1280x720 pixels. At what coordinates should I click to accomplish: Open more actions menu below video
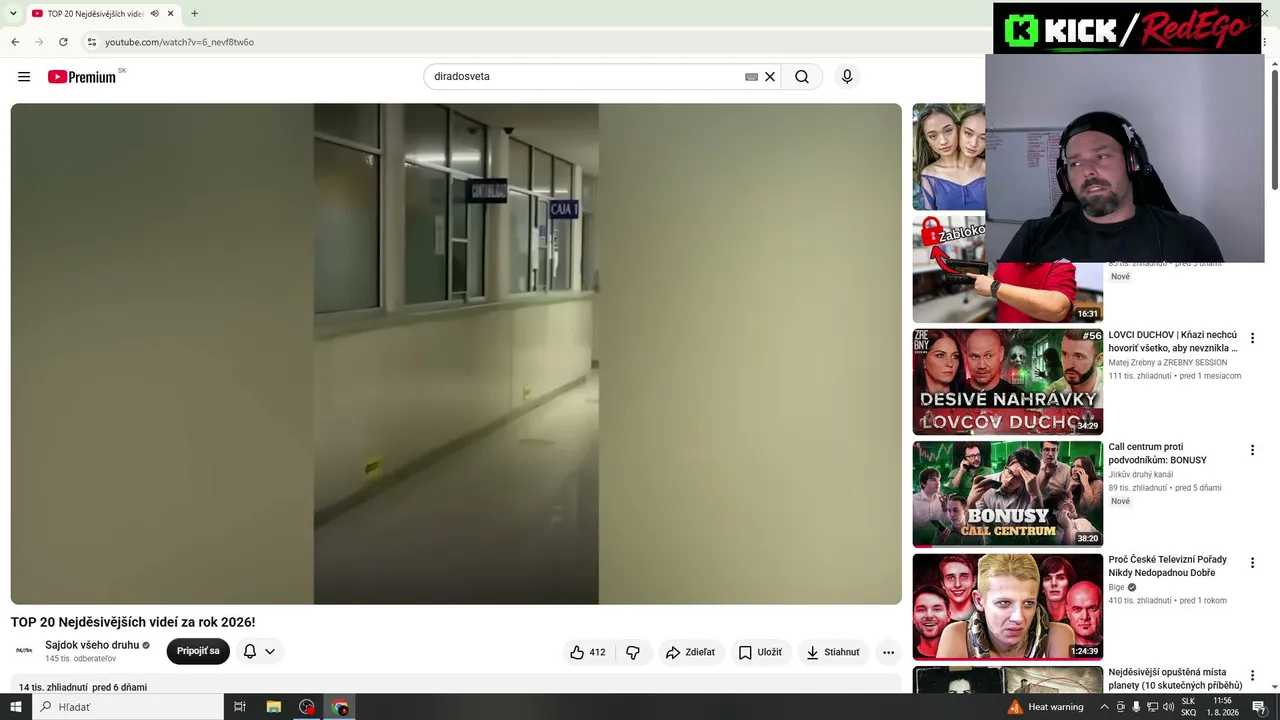click(x=888, y=652)
